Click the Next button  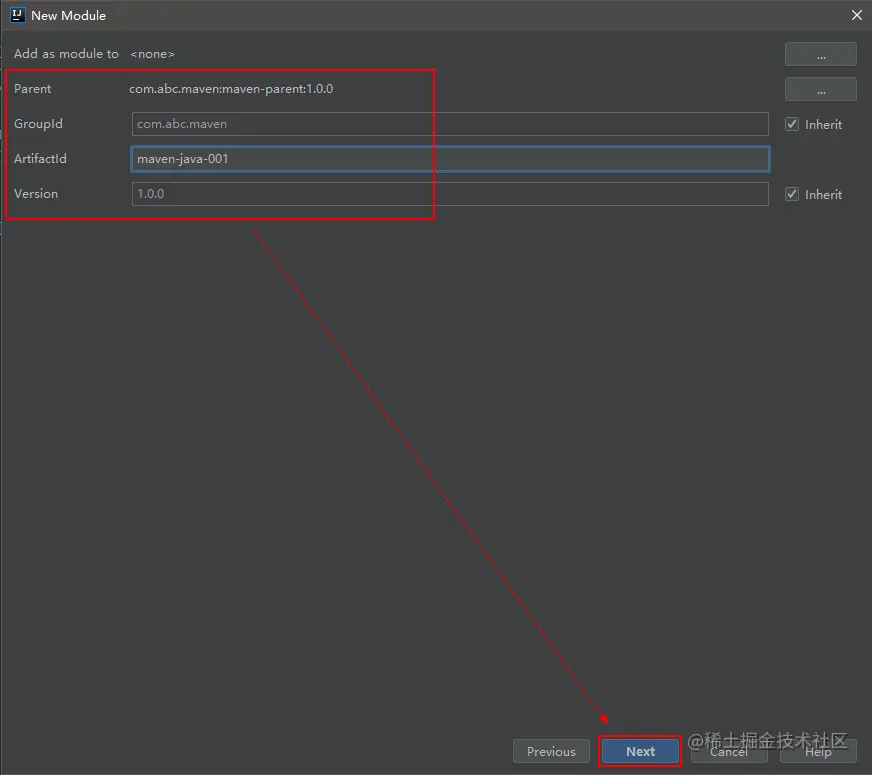tap(640, 751)
